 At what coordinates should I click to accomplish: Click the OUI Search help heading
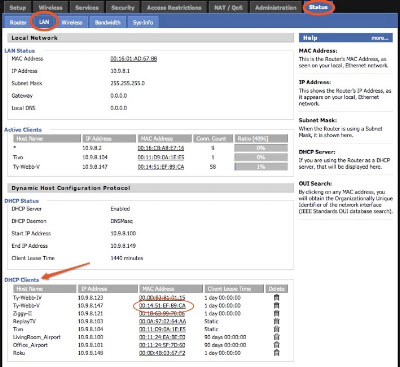tap(315, 184)
